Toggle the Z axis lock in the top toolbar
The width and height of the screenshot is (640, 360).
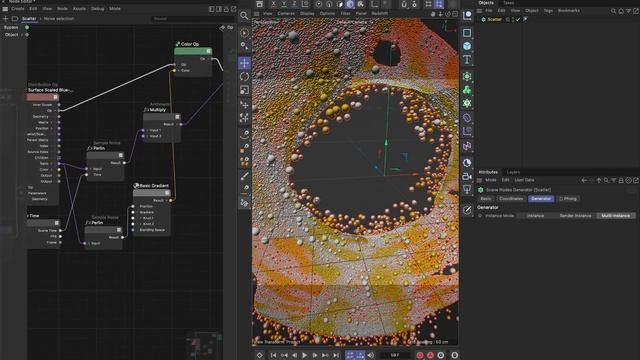tap(294, 4)
